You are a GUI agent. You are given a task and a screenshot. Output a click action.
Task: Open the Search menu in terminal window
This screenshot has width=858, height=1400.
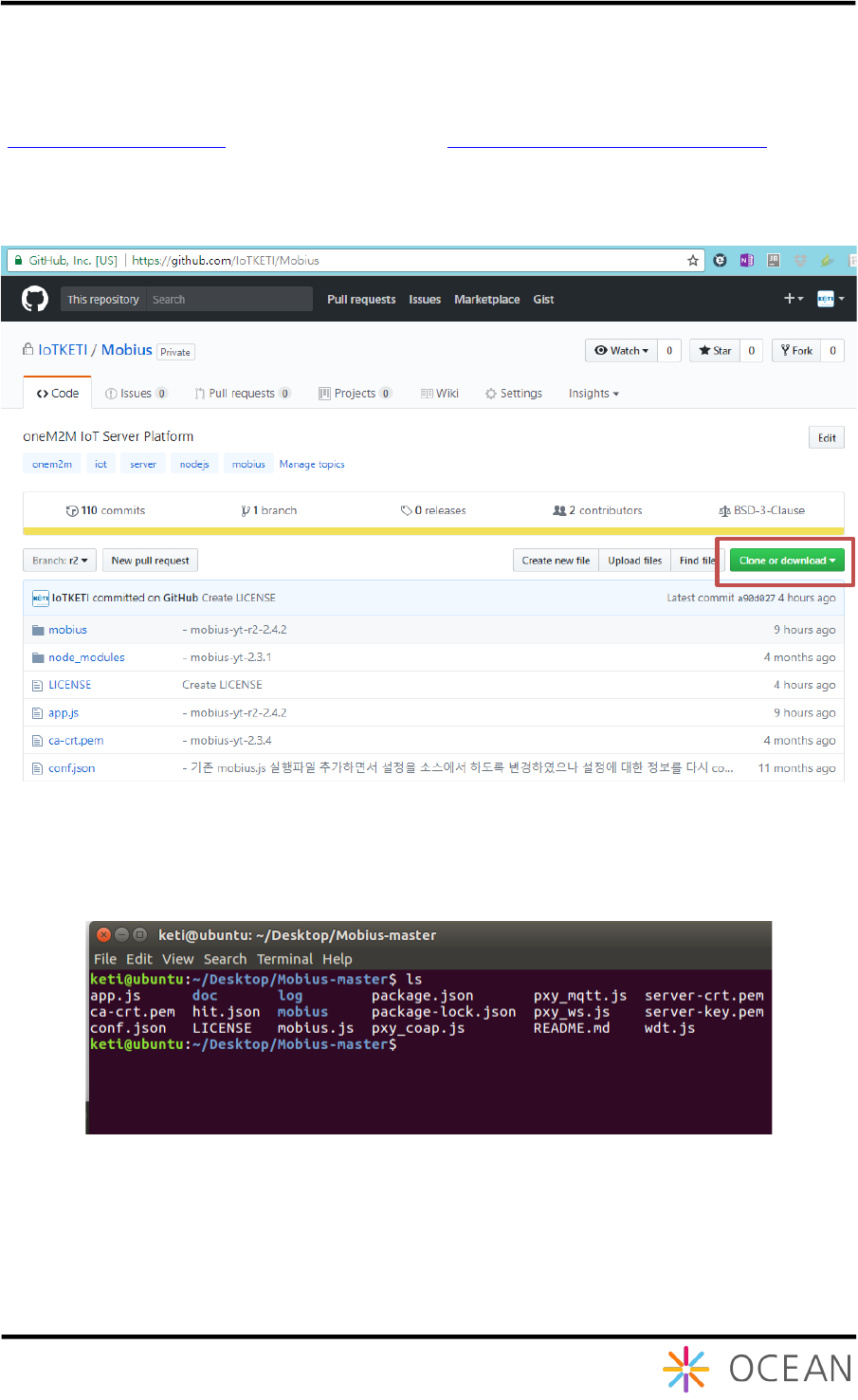225,959
